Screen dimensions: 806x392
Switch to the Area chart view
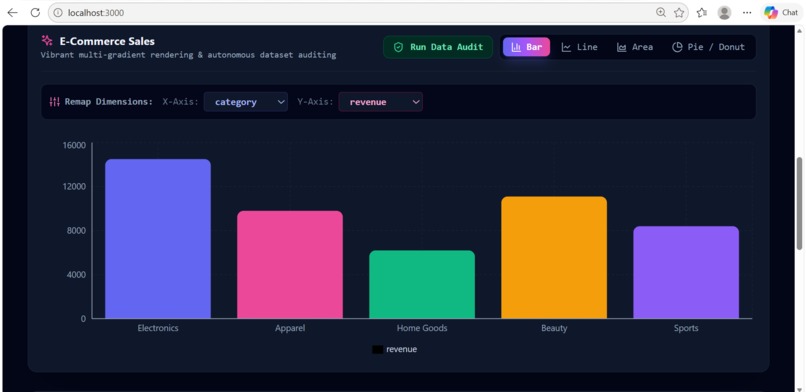635,47
